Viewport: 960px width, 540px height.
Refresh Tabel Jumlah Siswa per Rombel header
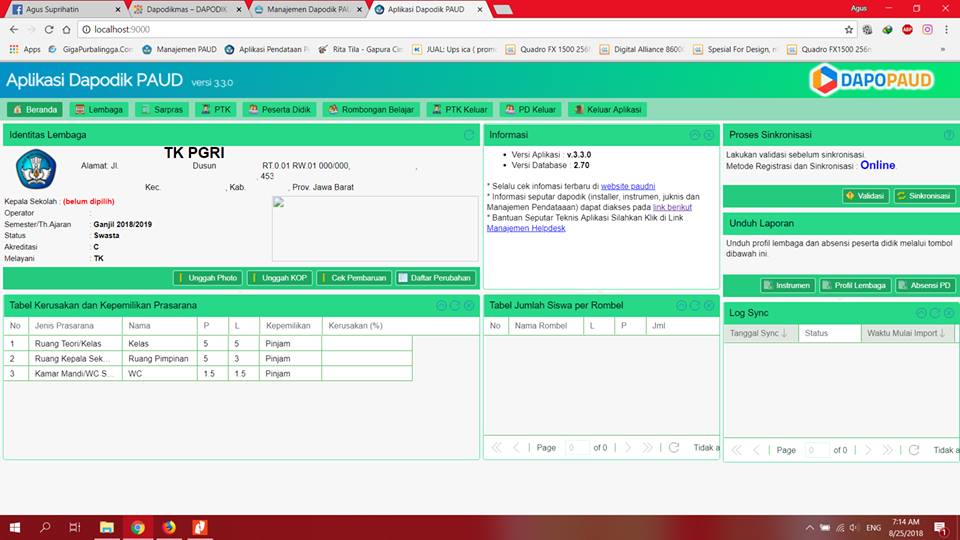click(695, 306)
